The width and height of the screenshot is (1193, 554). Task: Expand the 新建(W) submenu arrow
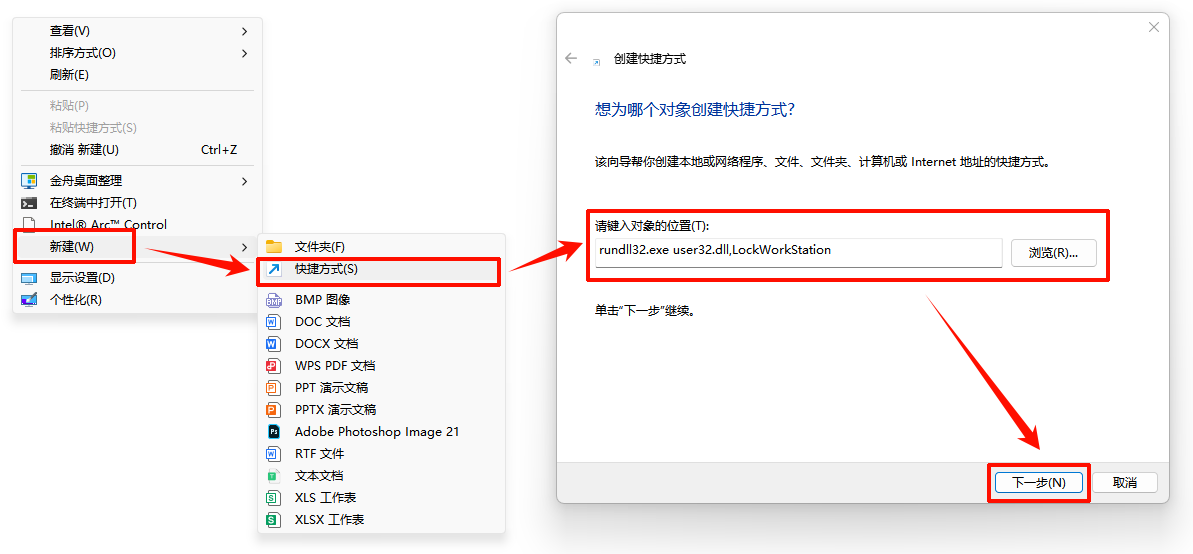(244, 247)
